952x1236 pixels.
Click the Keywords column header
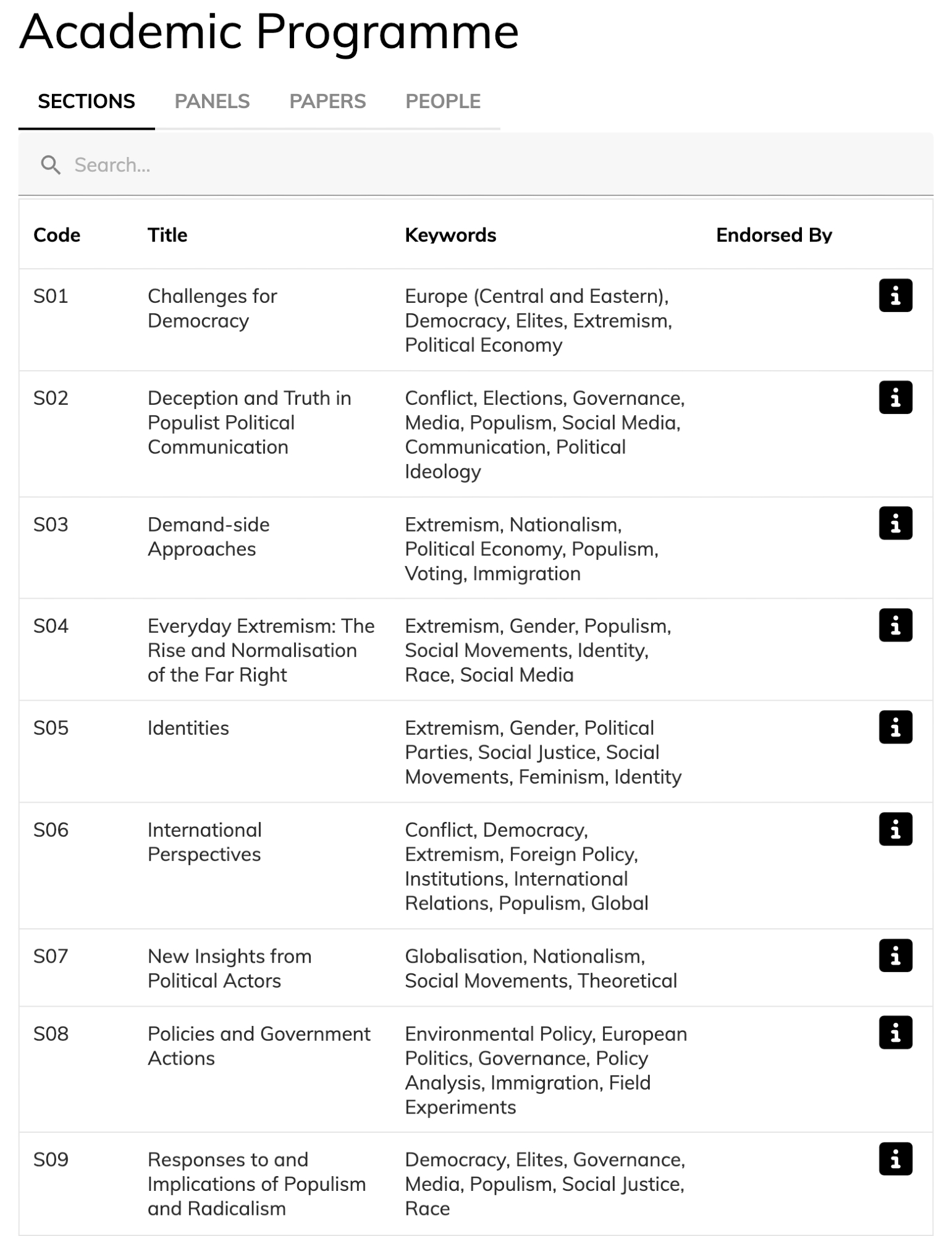[x=450, y=235]
